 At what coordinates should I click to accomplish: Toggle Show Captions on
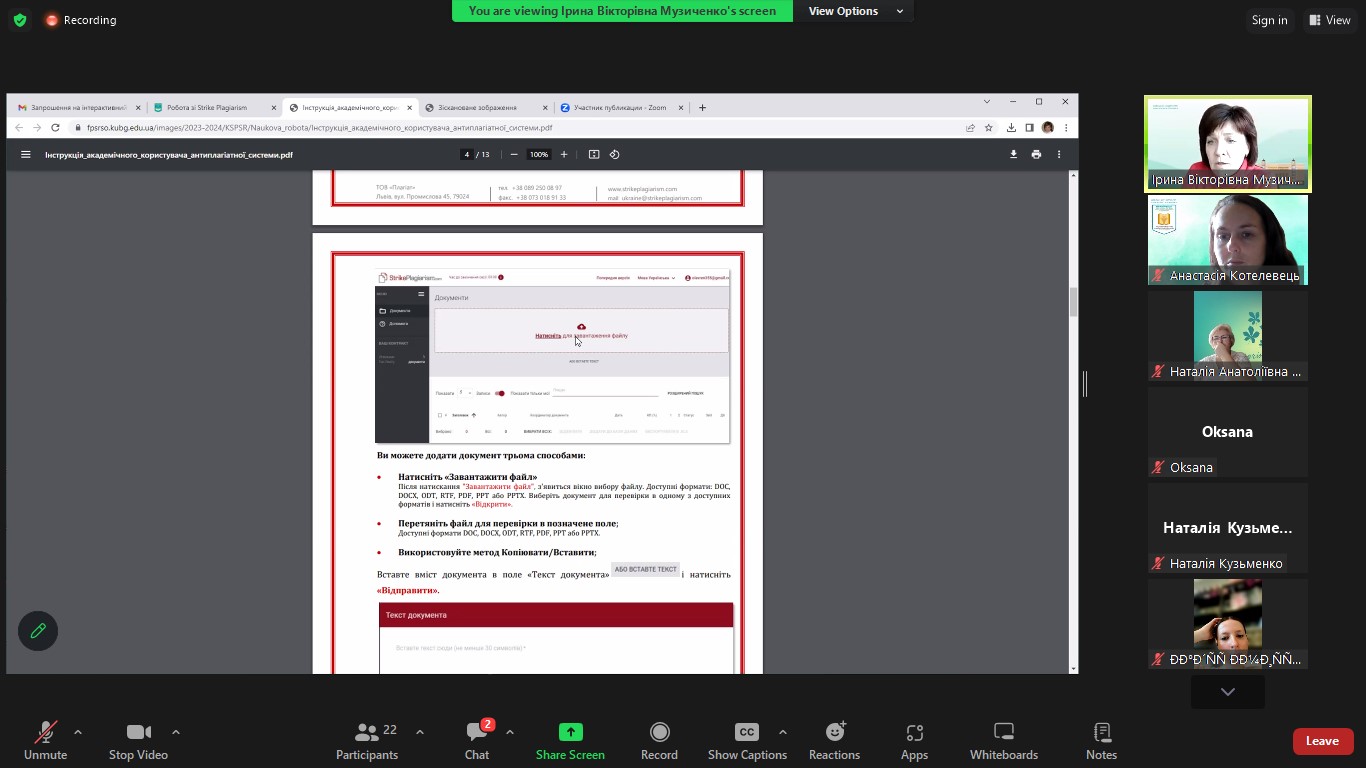746,741
